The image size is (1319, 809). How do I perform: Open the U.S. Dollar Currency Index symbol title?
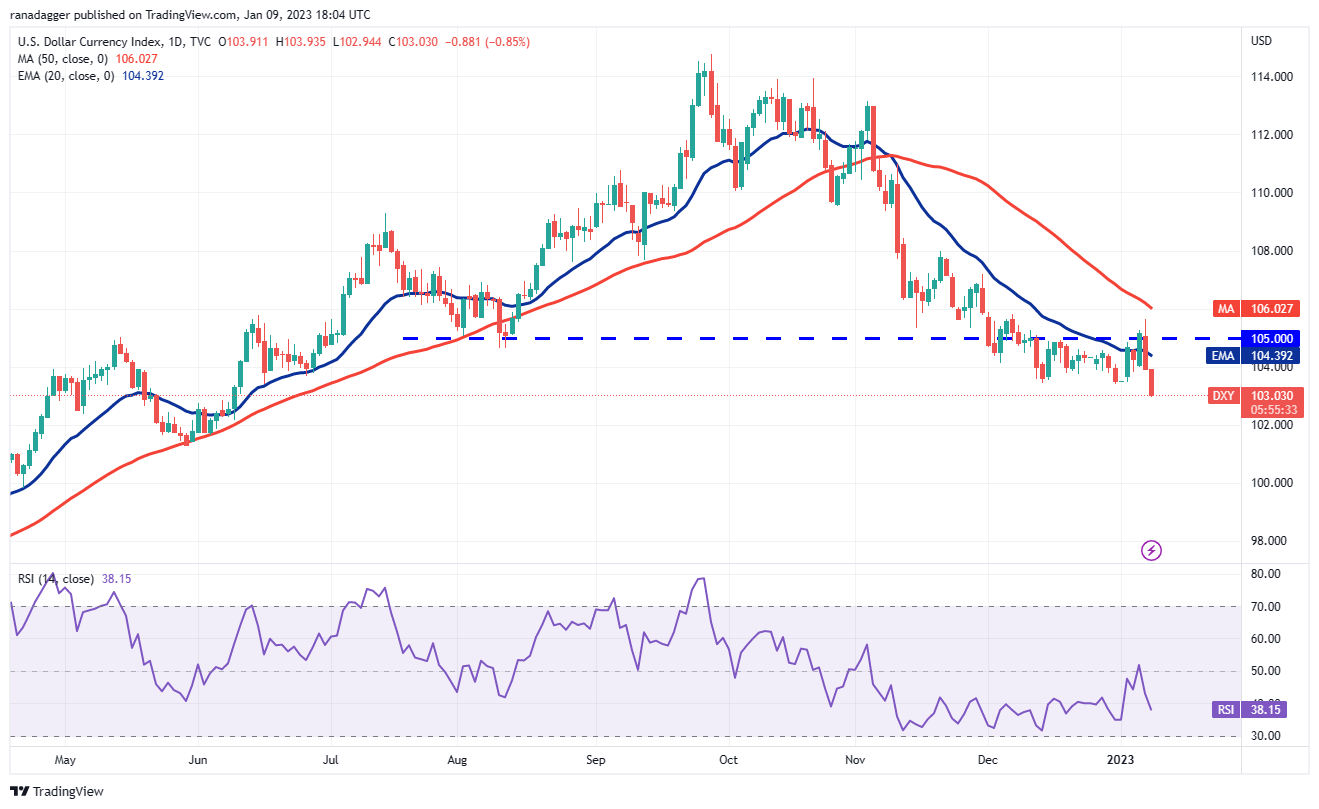pyautogui.click(x=87, y=42)
